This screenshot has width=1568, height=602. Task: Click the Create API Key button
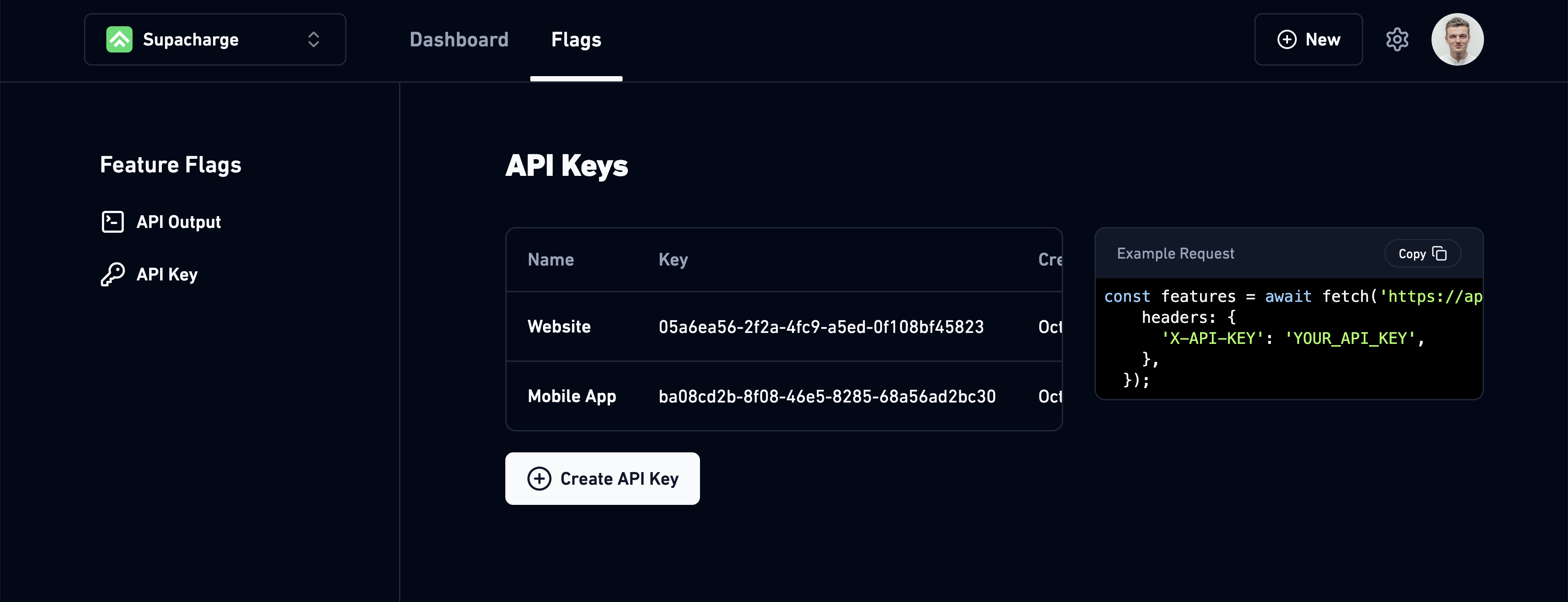pos(602,479)
